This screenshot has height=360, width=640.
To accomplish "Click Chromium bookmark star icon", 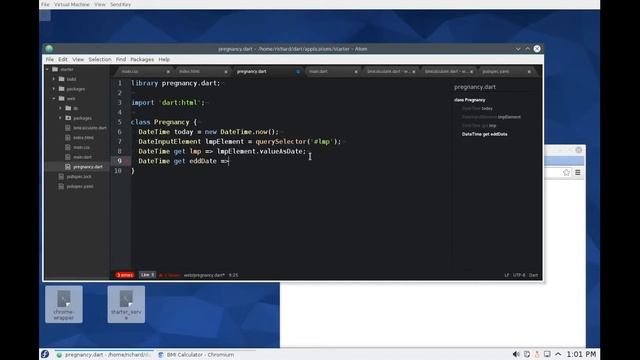I will 567,173.
